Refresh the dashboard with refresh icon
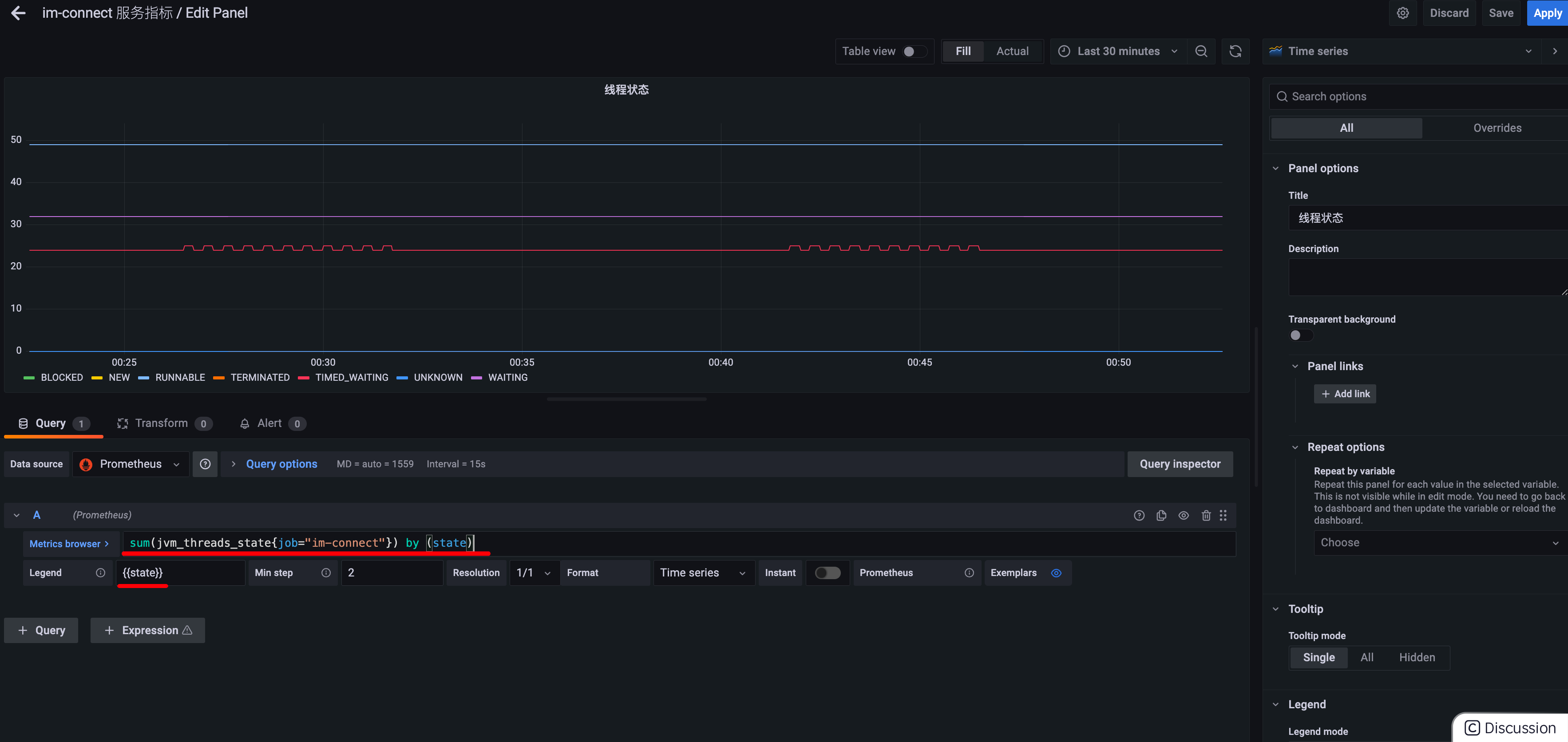Image resolution: width=1568 pixels, height=742 pixels. pos(1235,51)
